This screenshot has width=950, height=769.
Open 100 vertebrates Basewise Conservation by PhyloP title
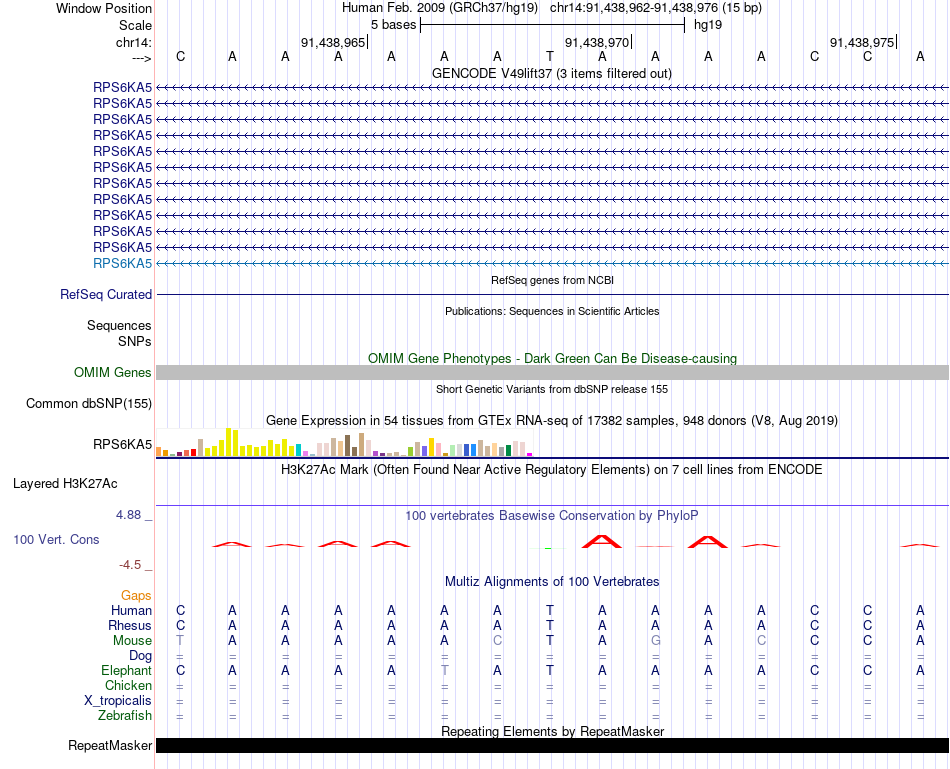551,516
